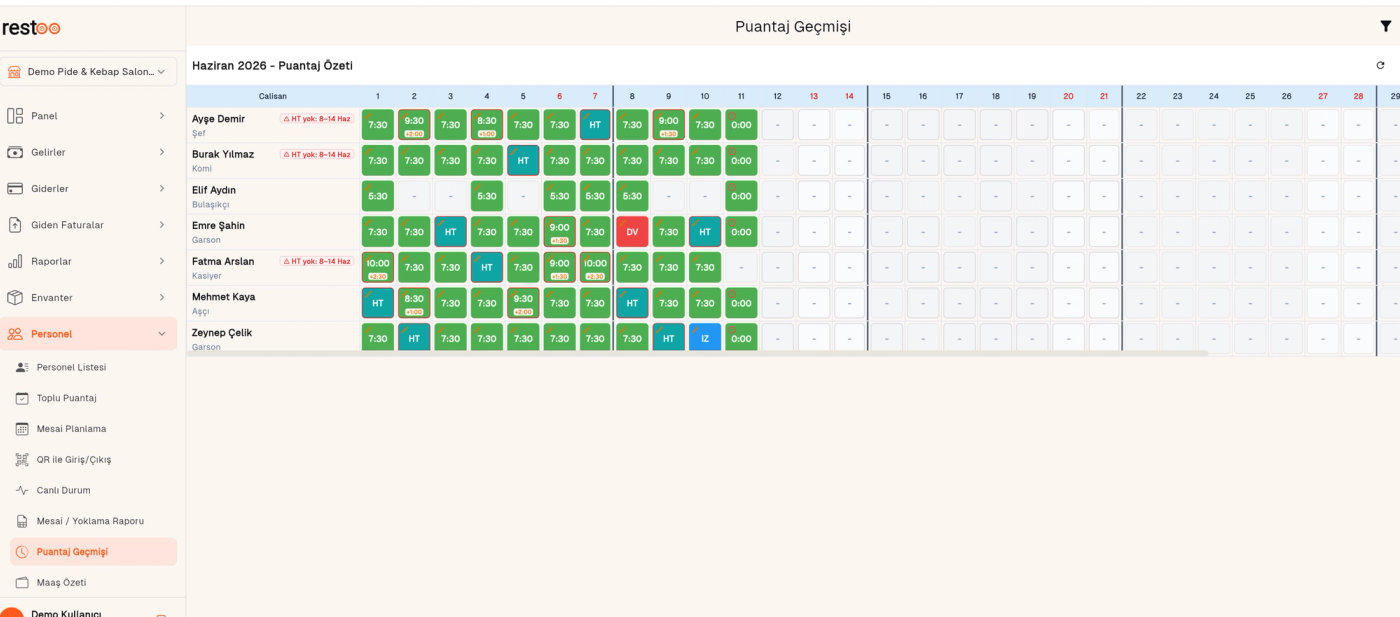Image resolution: width=1400 pixels, height=617 pixels.
Task: Click Burak Yılmaz's HT cell on day 5
Action: tap(523, 160)
